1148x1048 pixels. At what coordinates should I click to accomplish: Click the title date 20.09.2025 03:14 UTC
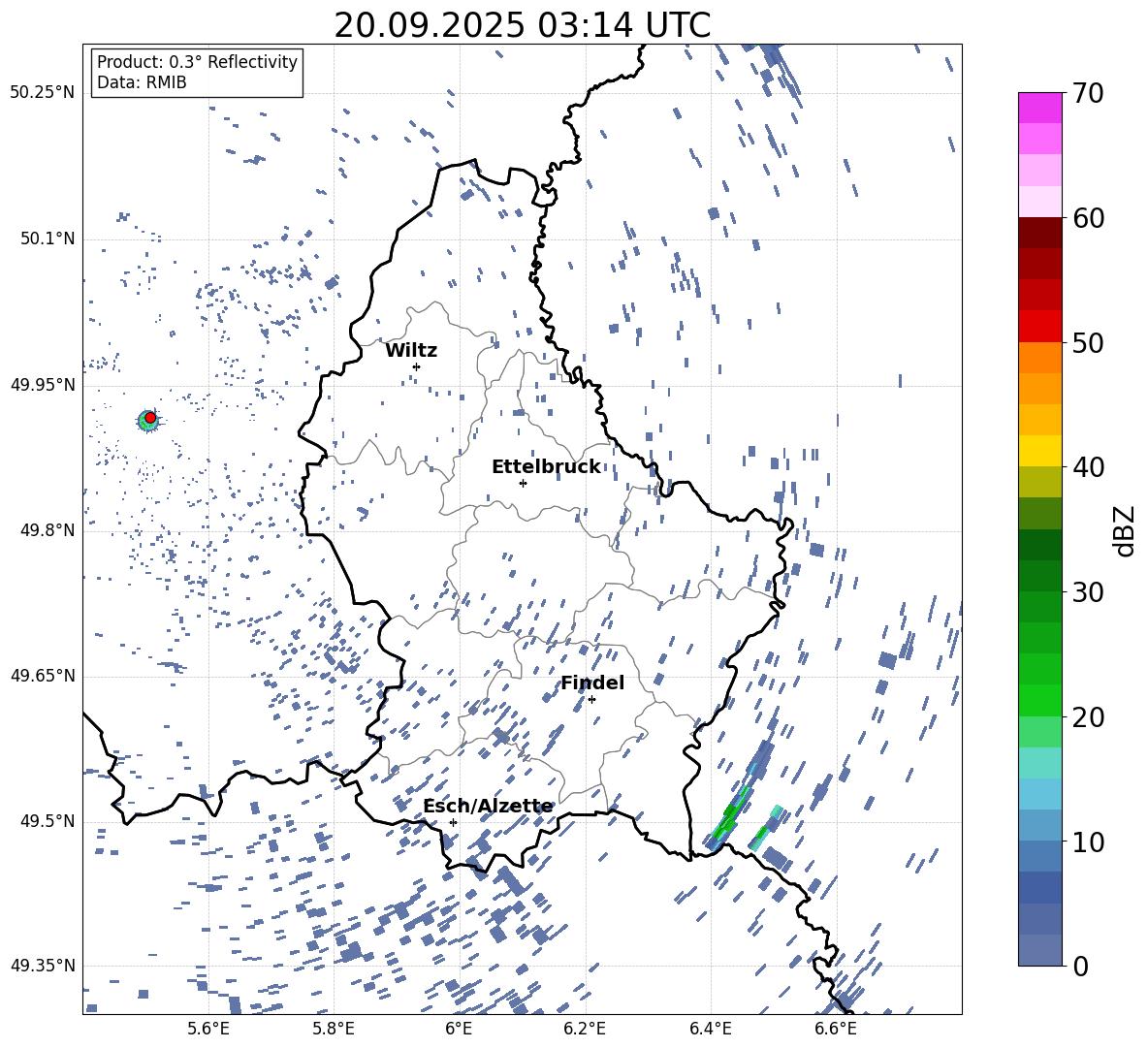522,25
